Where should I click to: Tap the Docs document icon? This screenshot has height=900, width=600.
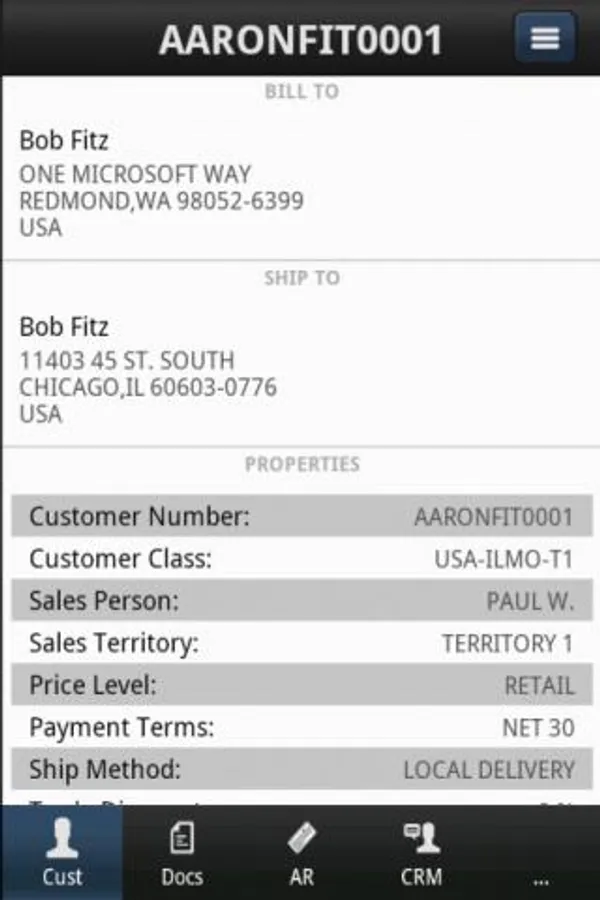tap(182, 838)
